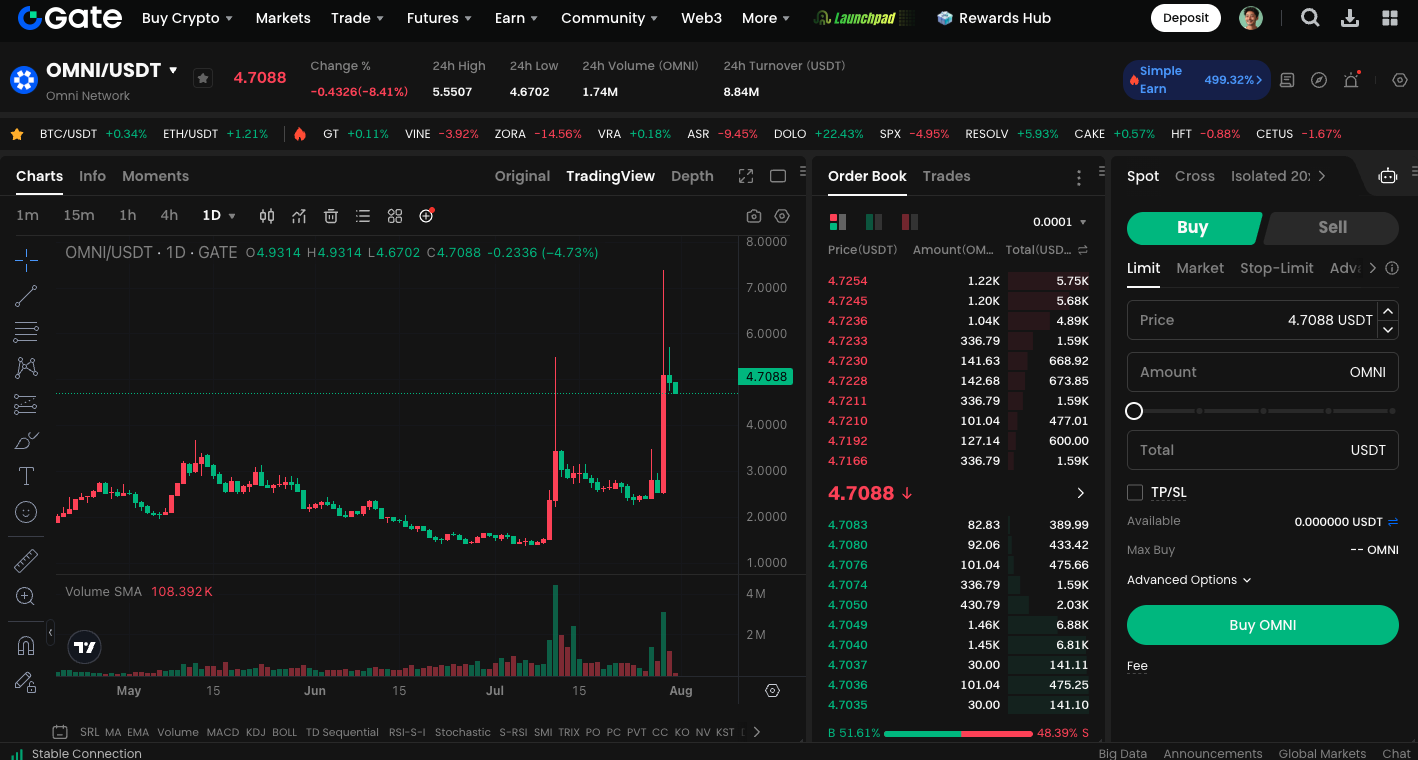The image size is (1418, 760).
Task: Open the trading bot robot icon
Action: [x=1387, y=176]
